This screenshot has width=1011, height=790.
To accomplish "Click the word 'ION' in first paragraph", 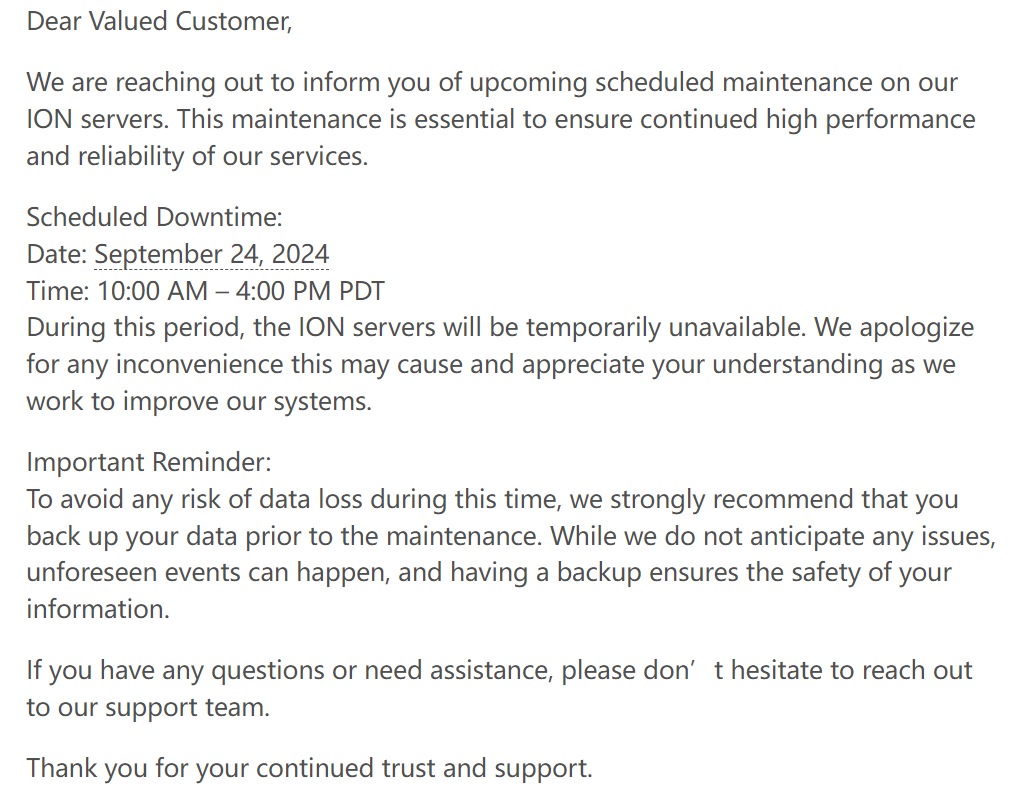I will coord(49,120).
